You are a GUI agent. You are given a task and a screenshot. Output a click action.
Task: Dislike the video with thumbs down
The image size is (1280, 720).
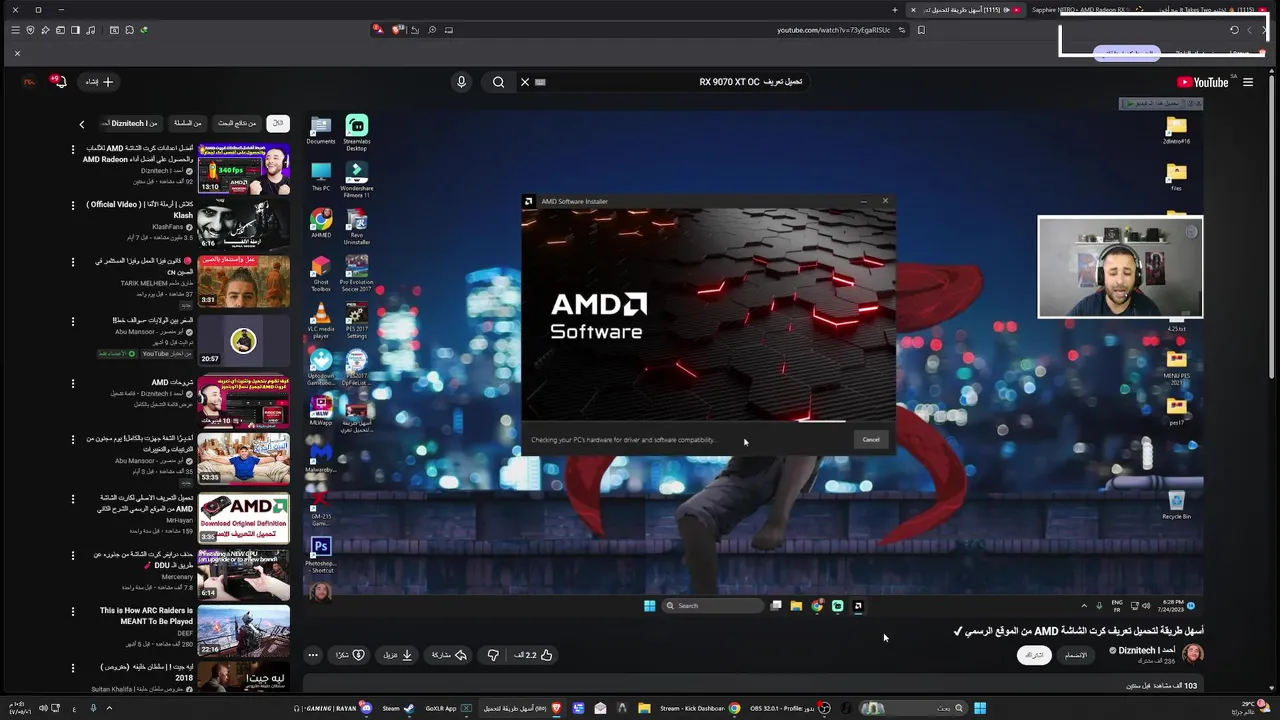[x=492, y=655]
